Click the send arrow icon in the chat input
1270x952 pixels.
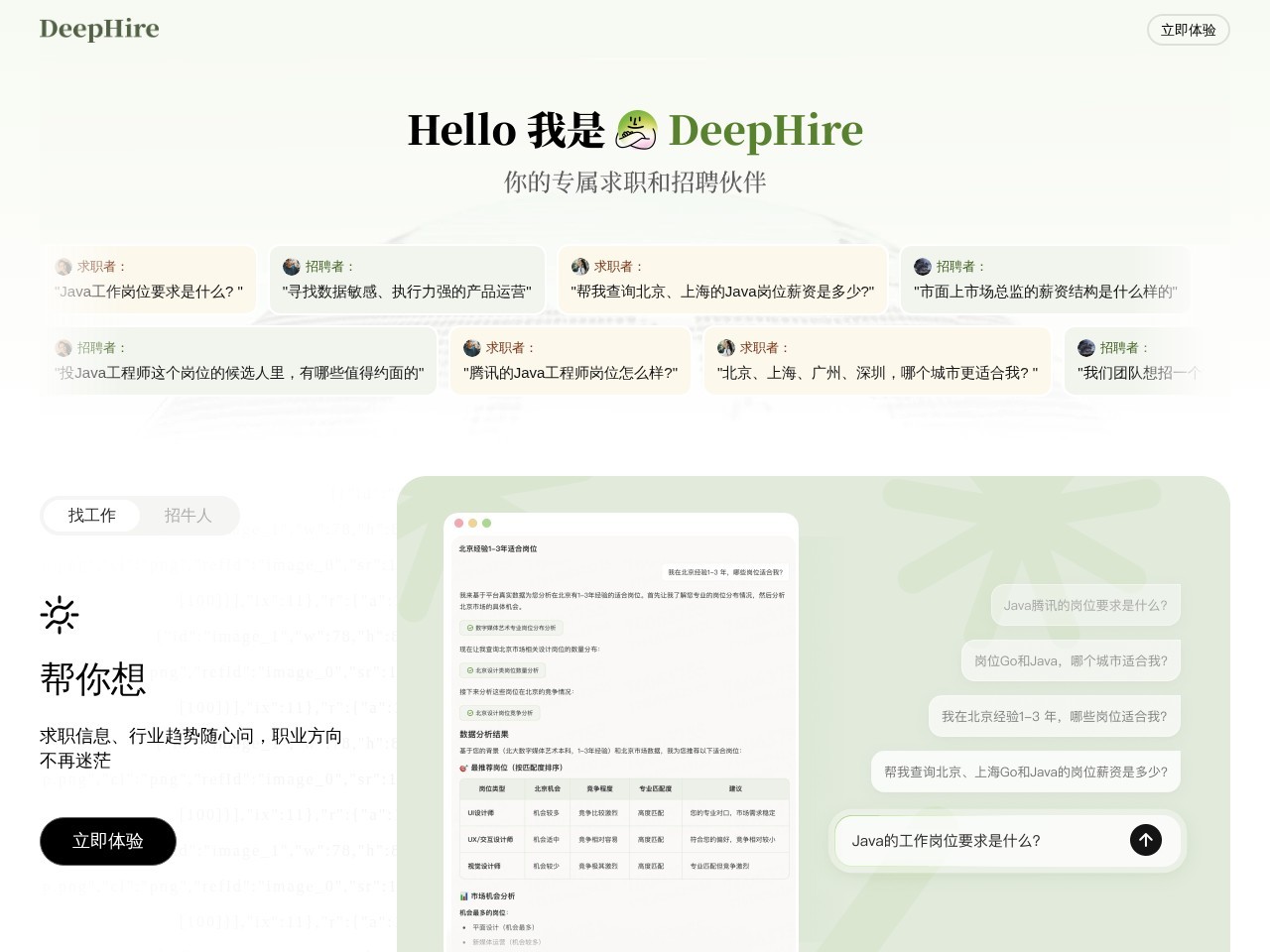1145,840
